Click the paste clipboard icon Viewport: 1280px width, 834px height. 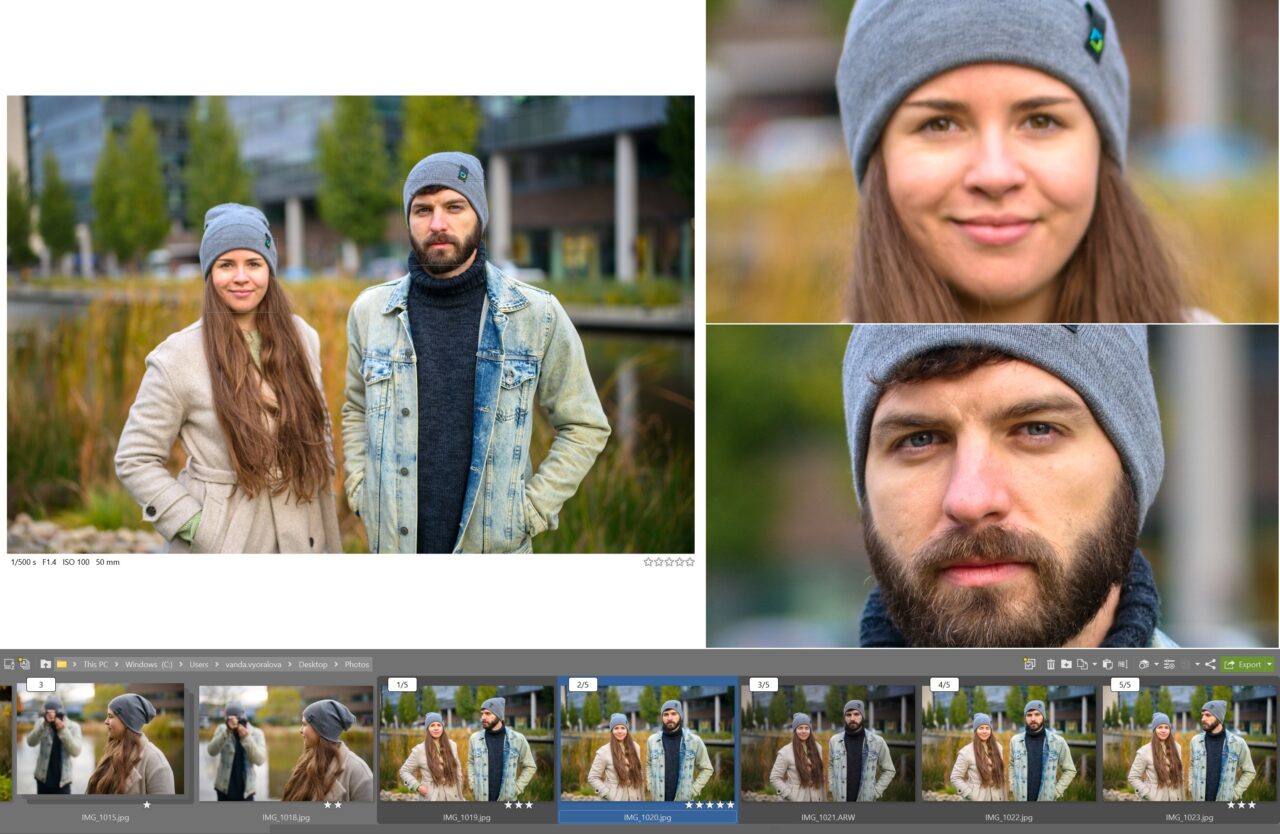tap(1108, 664)
